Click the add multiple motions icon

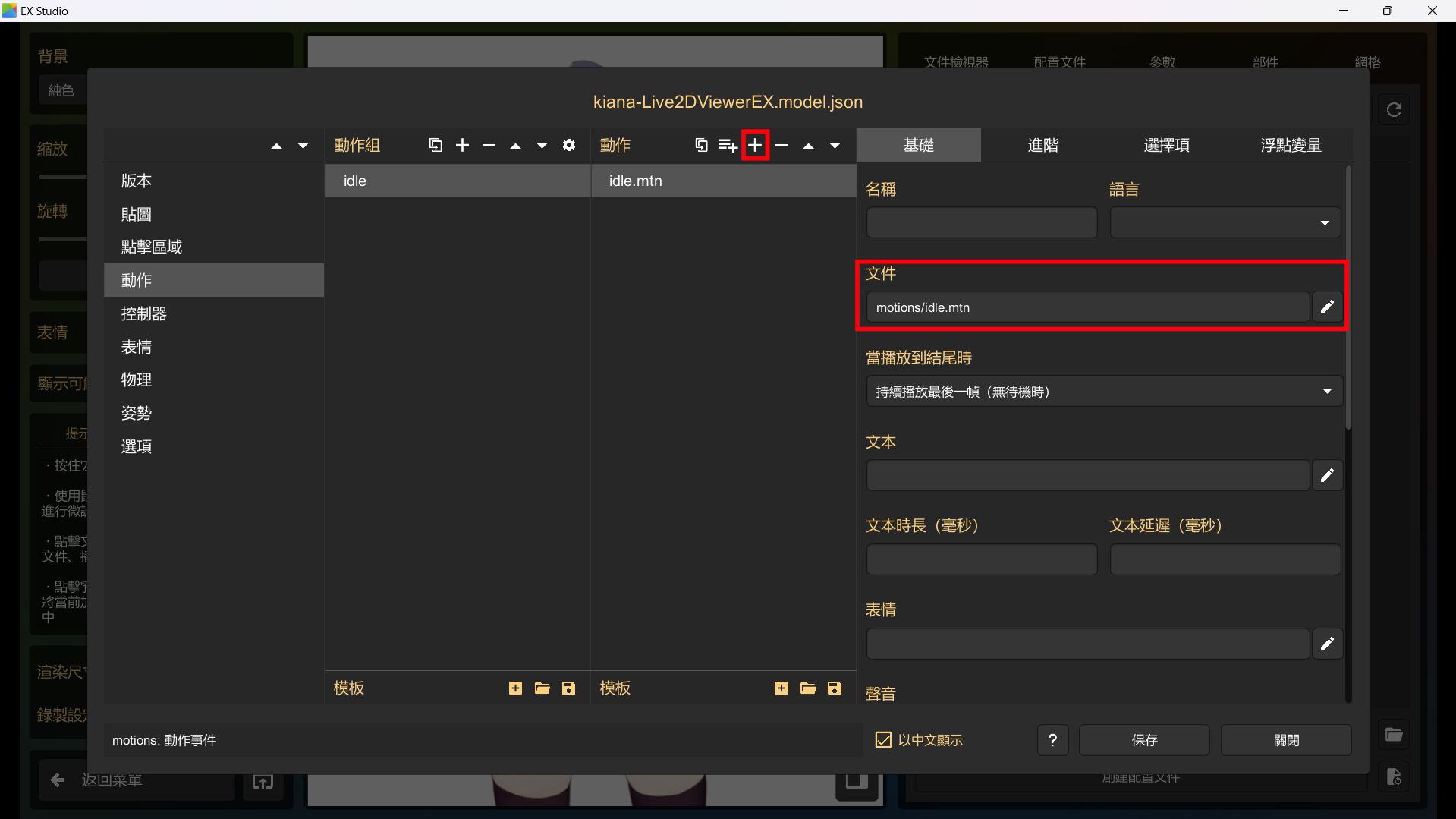pyautogui.click(x=728, y=145)
